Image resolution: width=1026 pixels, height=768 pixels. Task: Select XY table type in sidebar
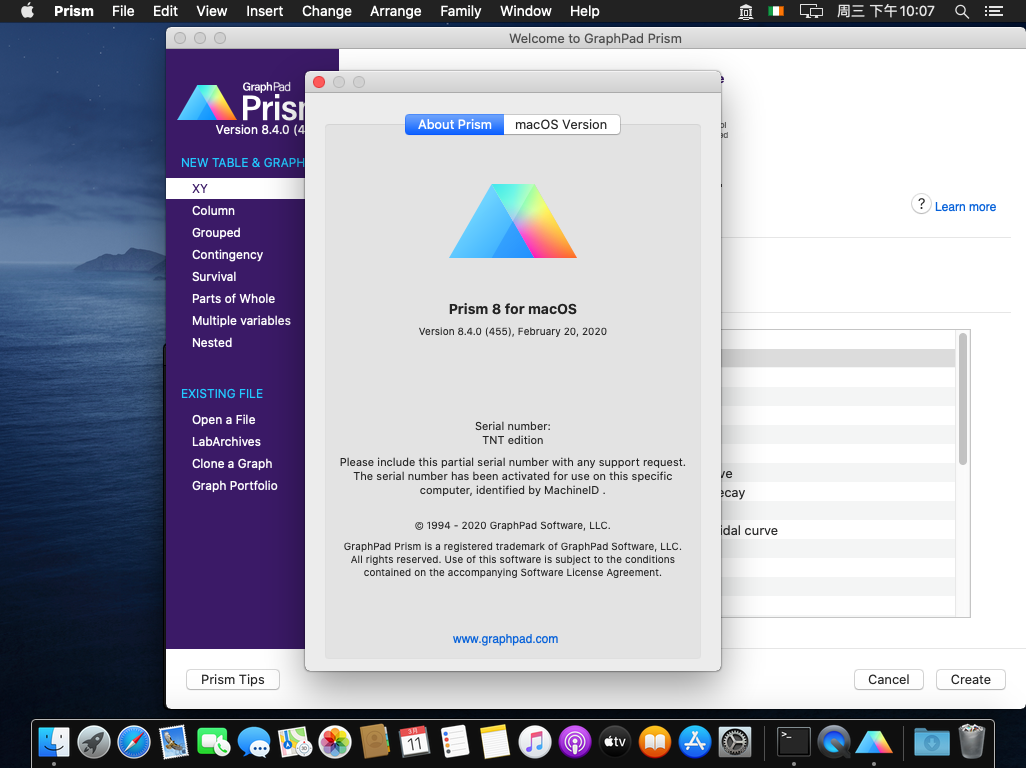click(x=236, y=188)
